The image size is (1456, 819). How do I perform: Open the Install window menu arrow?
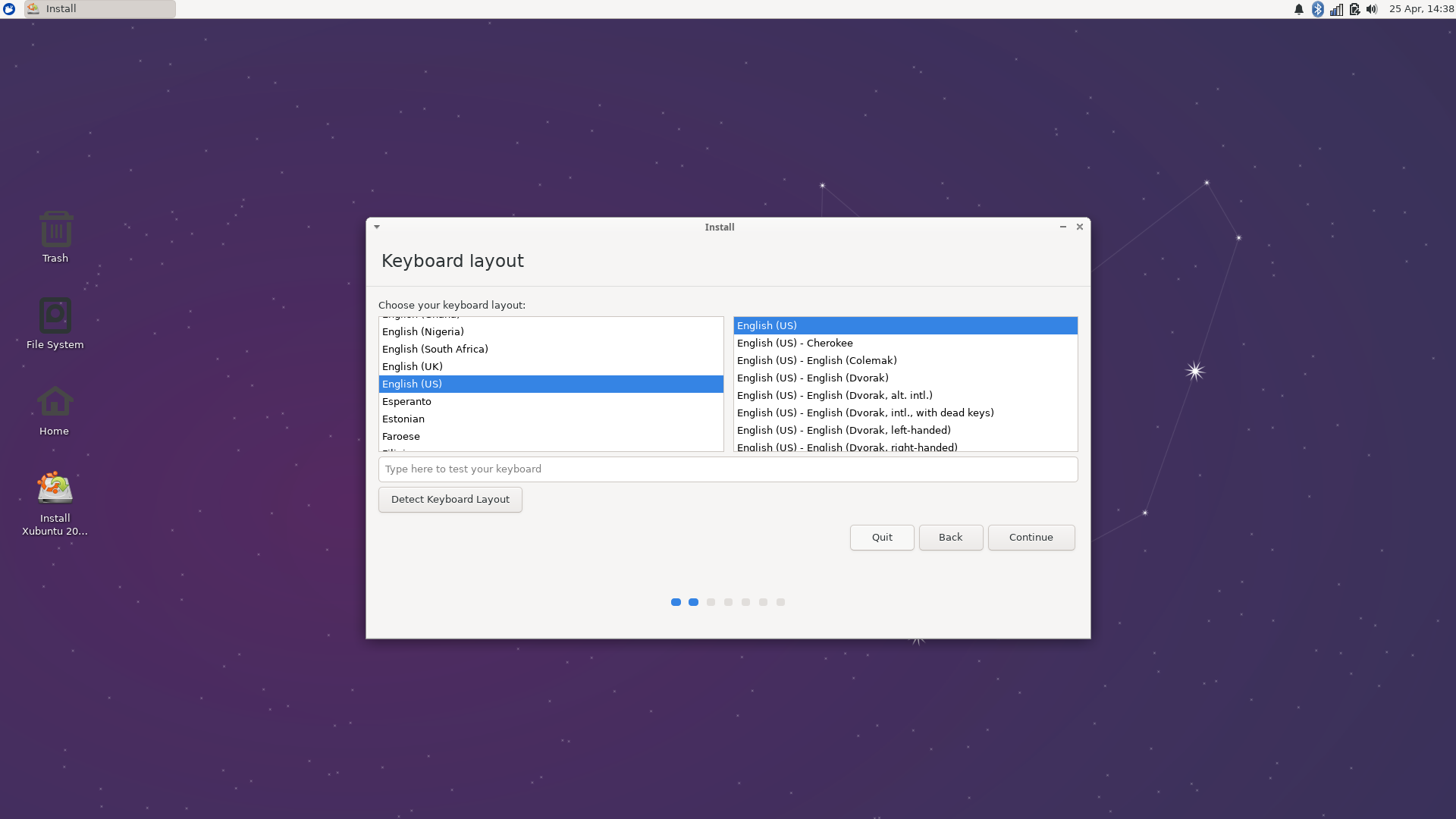[x=377, y=227]
